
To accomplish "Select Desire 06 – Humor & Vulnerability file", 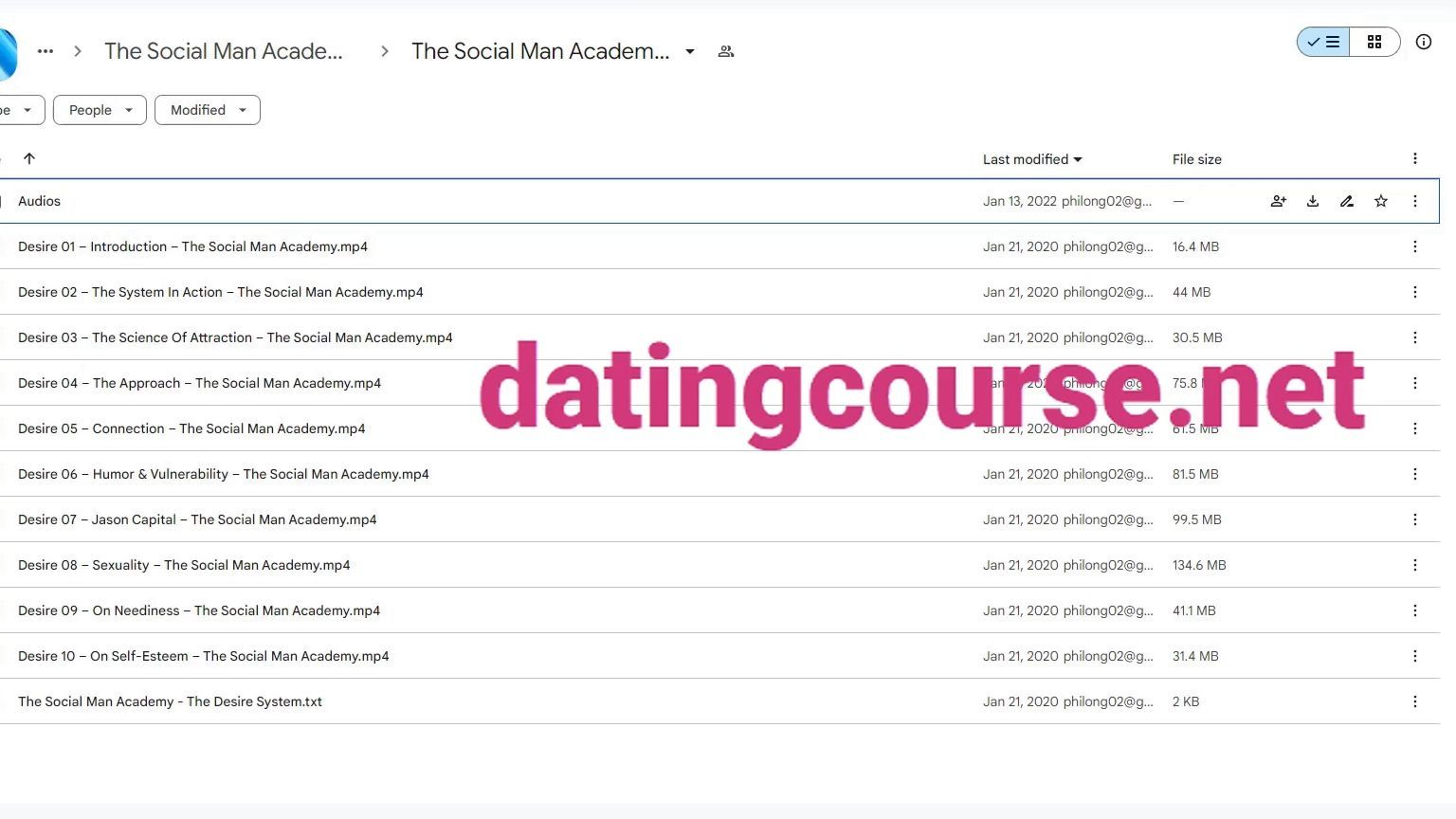I will coord(719,474).
